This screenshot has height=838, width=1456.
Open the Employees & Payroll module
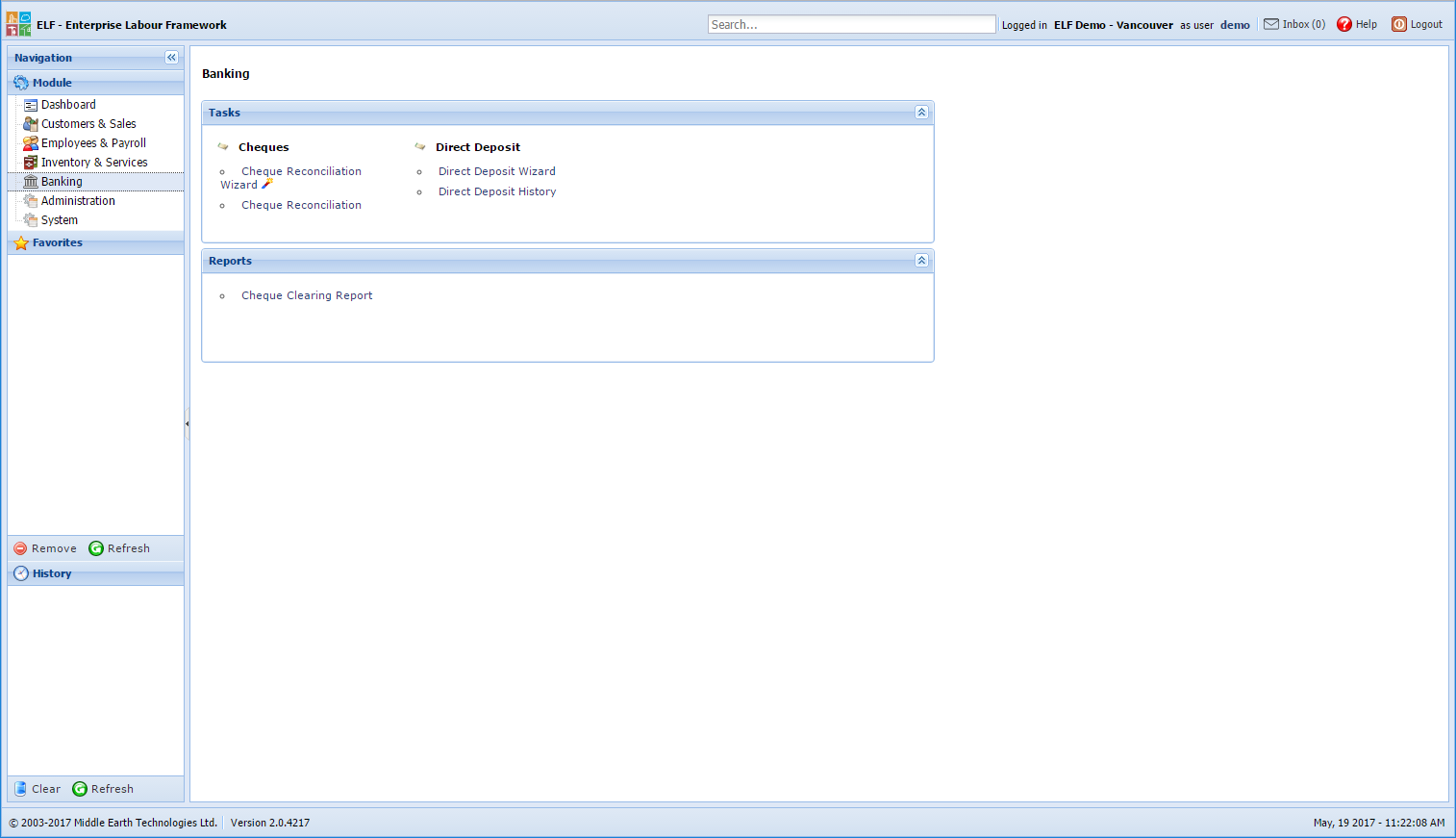coord(92,142)
